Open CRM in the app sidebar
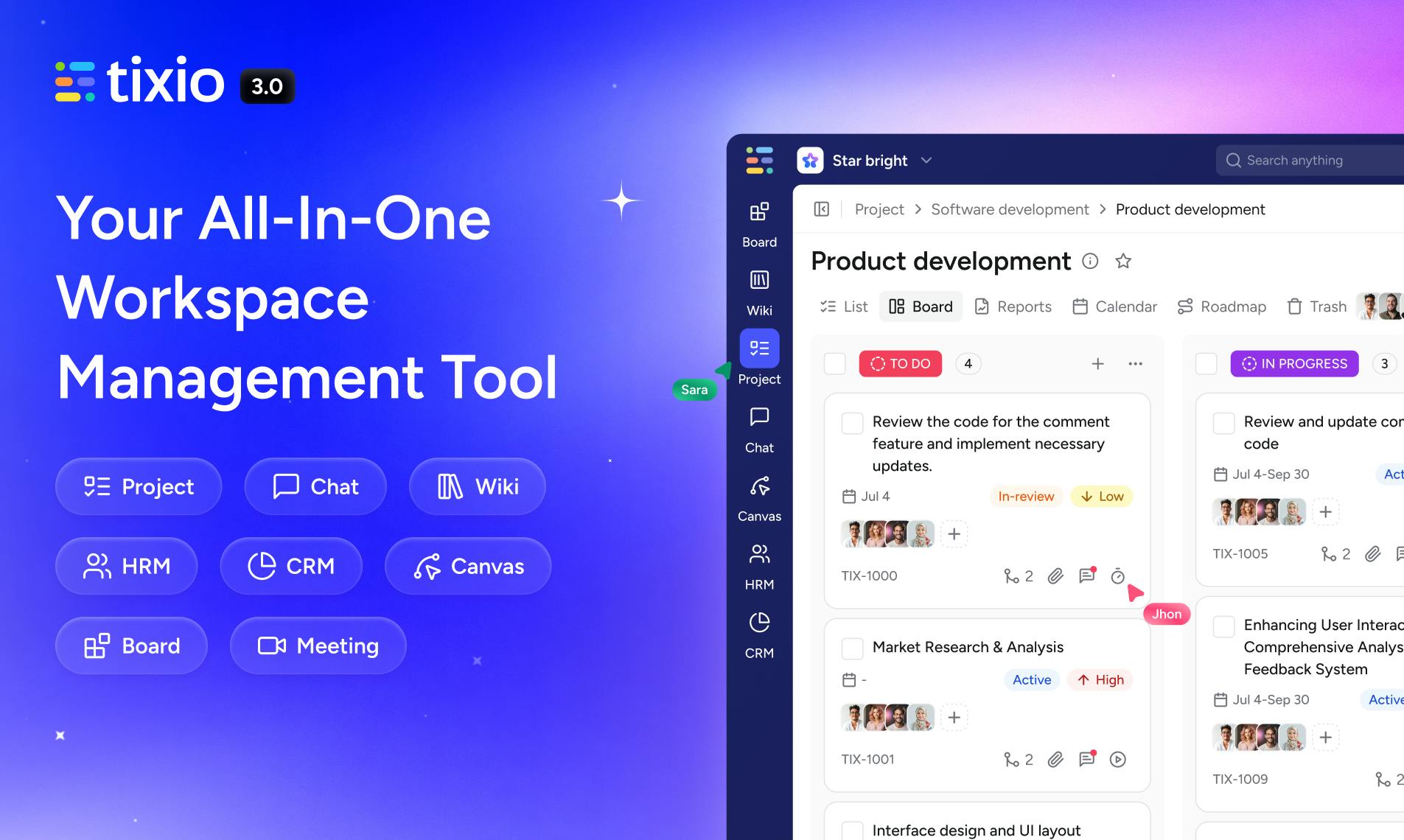The width and height of the screenshot is (1404, 840). [x=759, y=635]
